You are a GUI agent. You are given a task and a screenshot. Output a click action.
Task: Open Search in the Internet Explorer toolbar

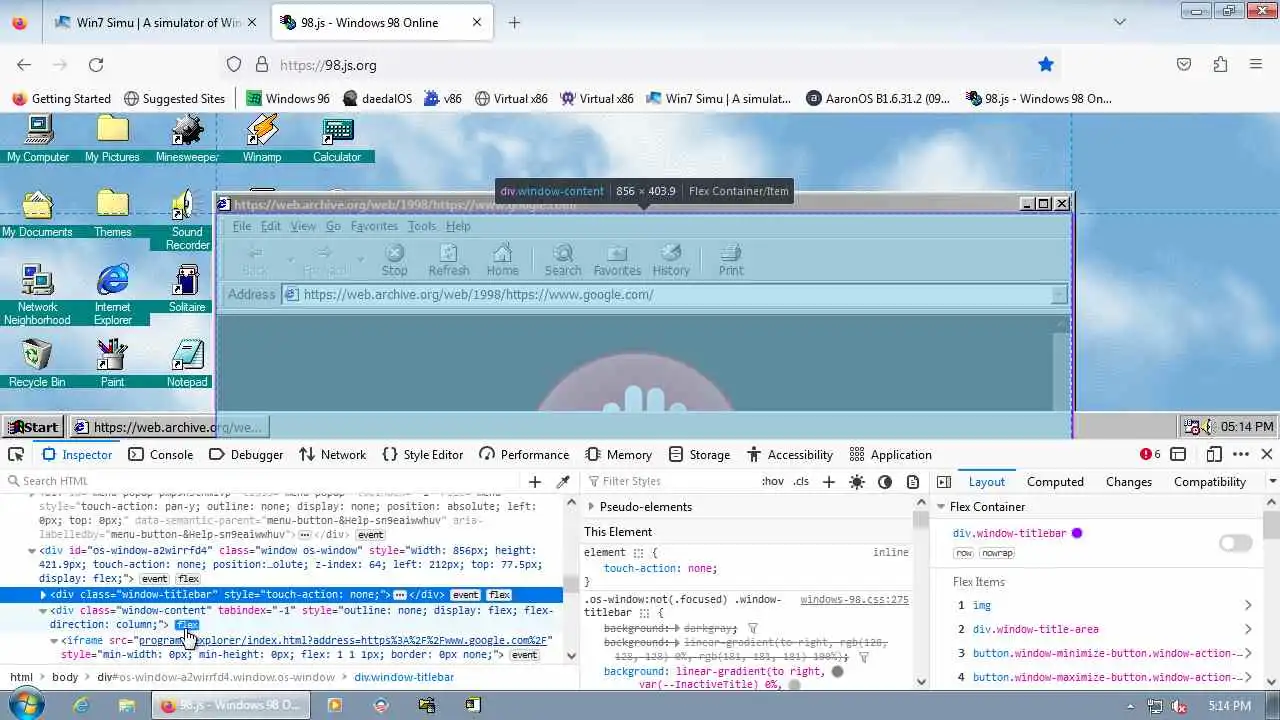pos(563,260)
